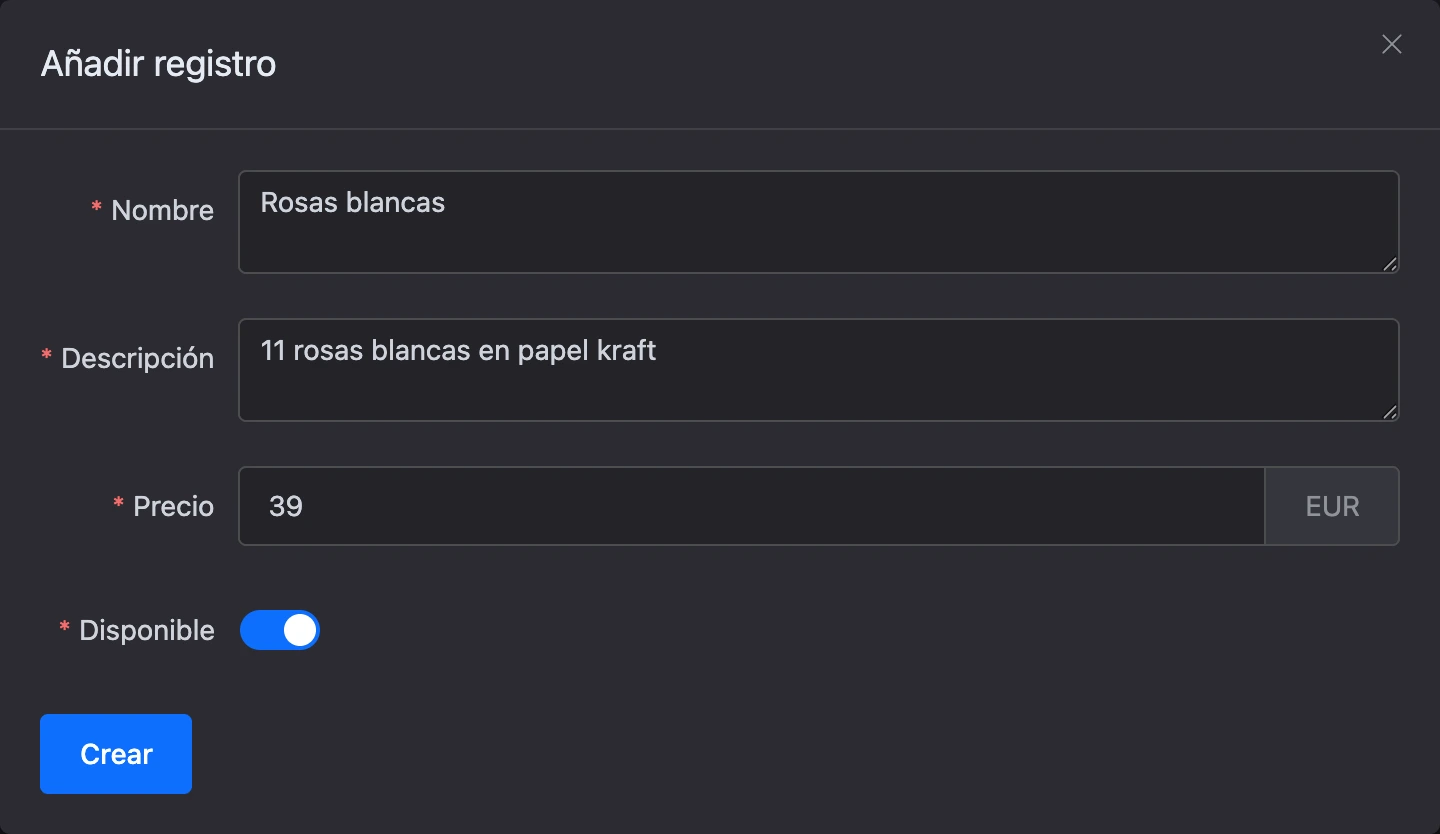The width and height of the screenshot is (1440, 834).
Task: Click the red asterisk beside Disponible
Action: click(x=65, y=628)
